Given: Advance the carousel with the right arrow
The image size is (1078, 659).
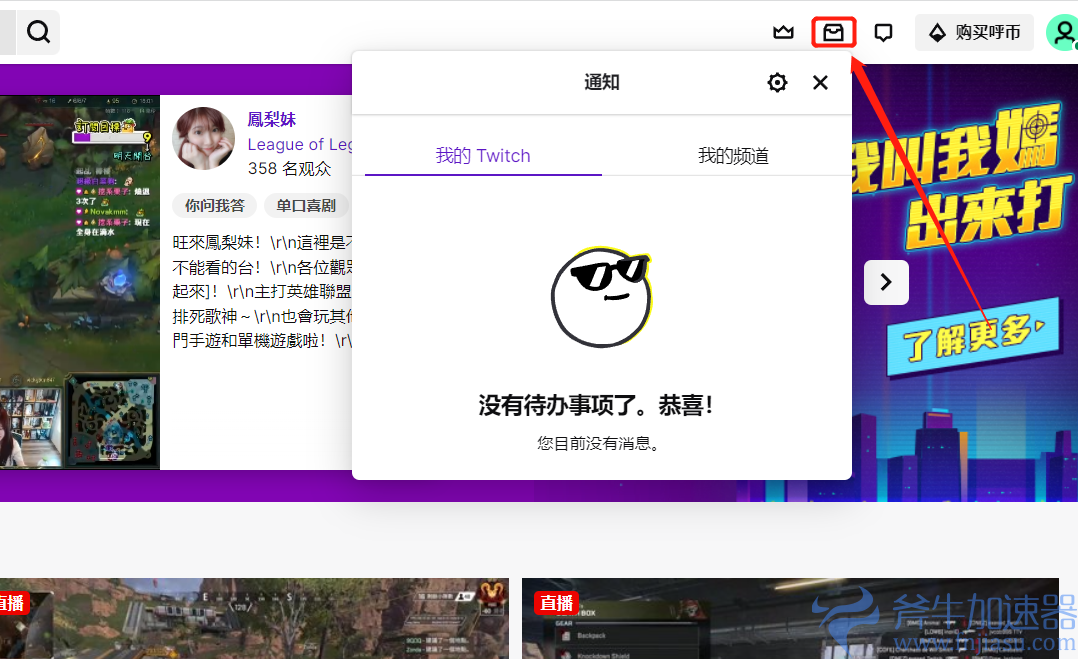Looking at the screenshot, I should pyautogui.click(x=885, y=283).
